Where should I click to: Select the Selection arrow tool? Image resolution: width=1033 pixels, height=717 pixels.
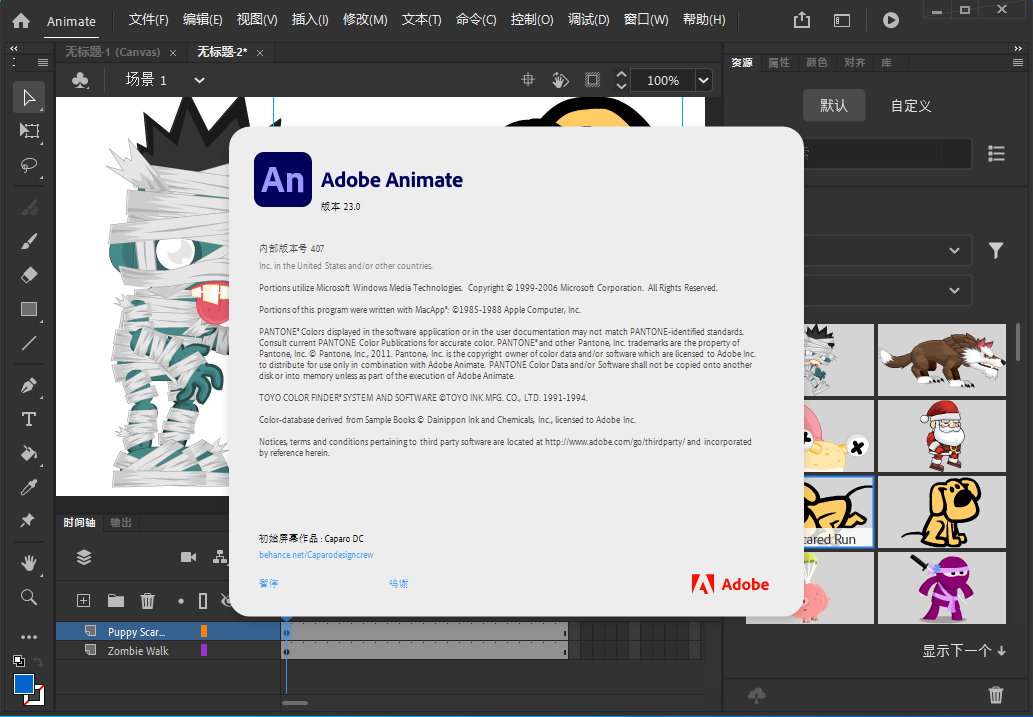pyautogui.click(x=29, y=98)
